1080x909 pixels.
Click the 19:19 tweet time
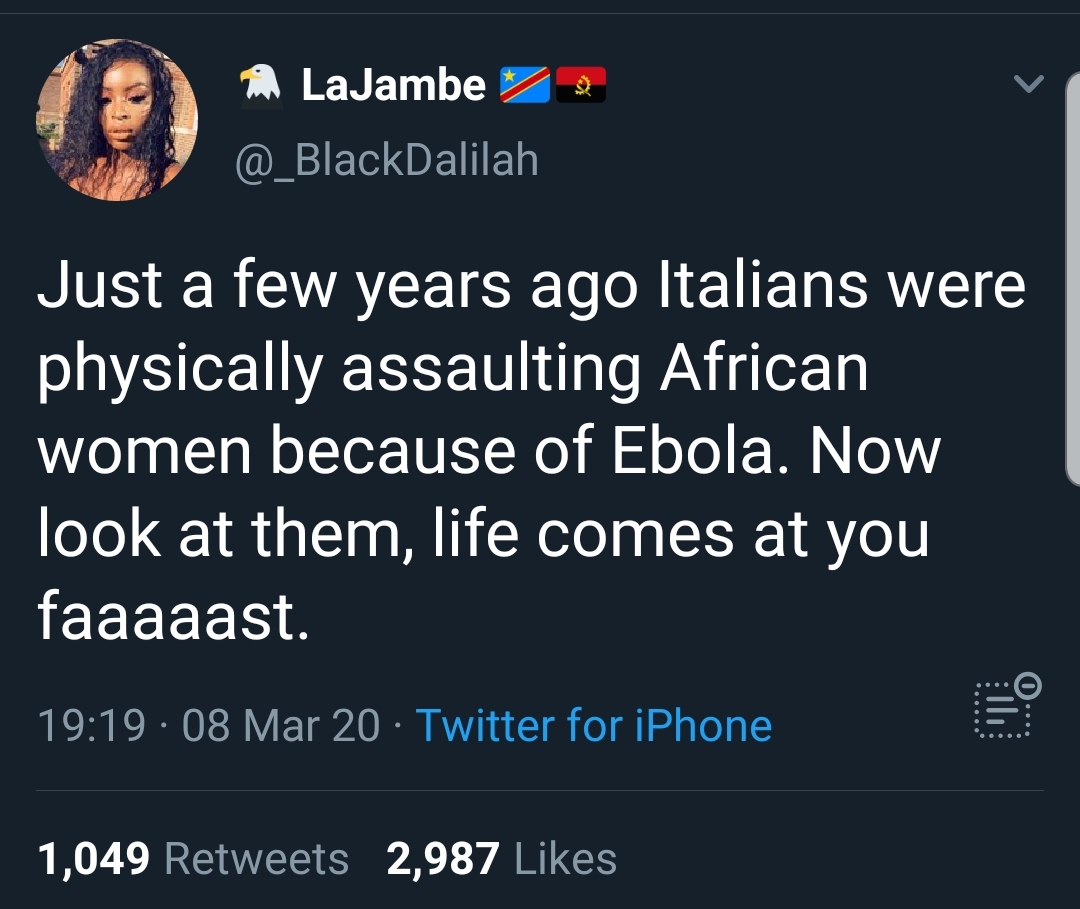[x=92, y=725]
